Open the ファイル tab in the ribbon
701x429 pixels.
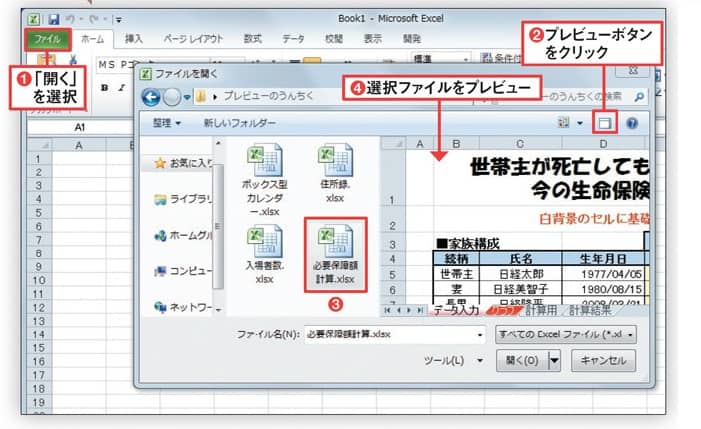[x=46, y=40]
